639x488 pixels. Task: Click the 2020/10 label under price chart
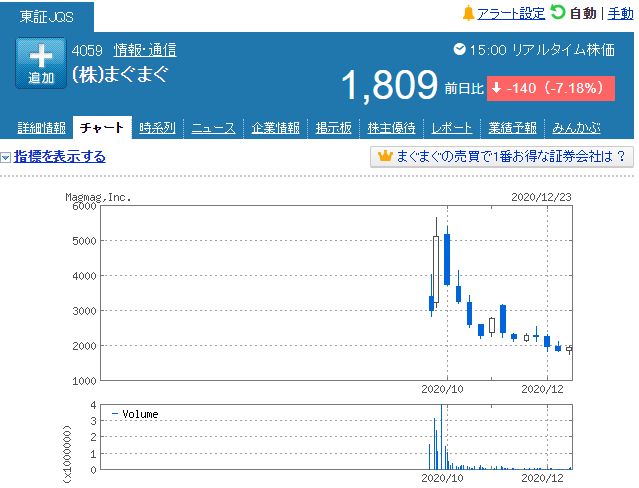click(442, 389)
